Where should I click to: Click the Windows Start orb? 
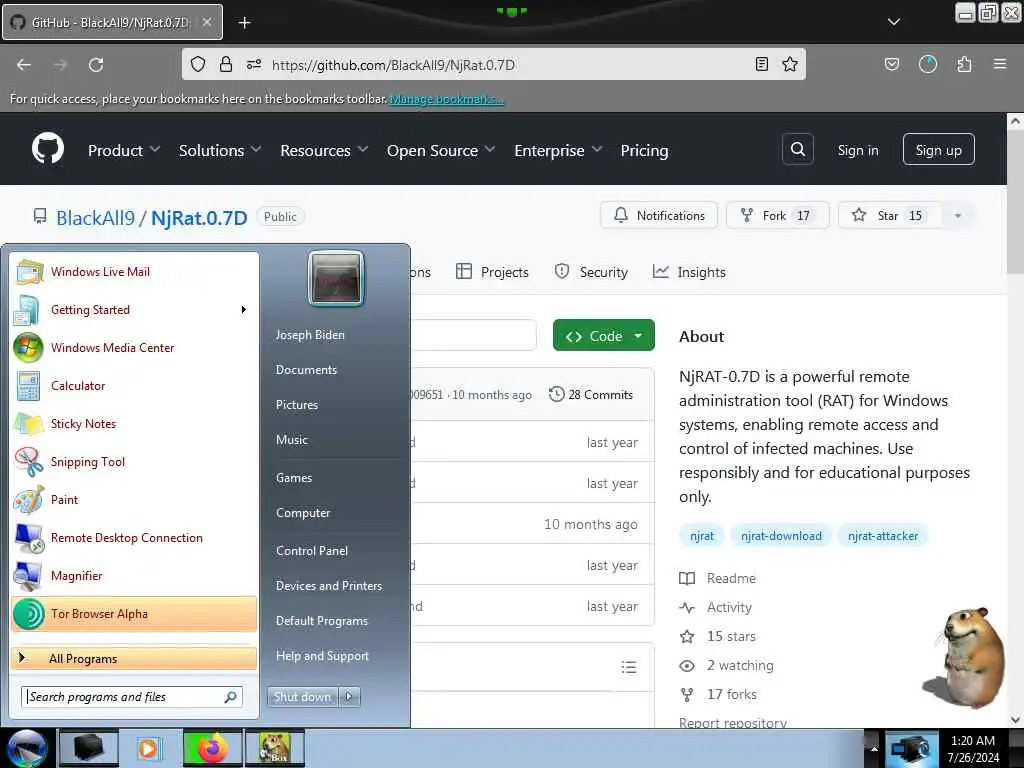(27, 748)
